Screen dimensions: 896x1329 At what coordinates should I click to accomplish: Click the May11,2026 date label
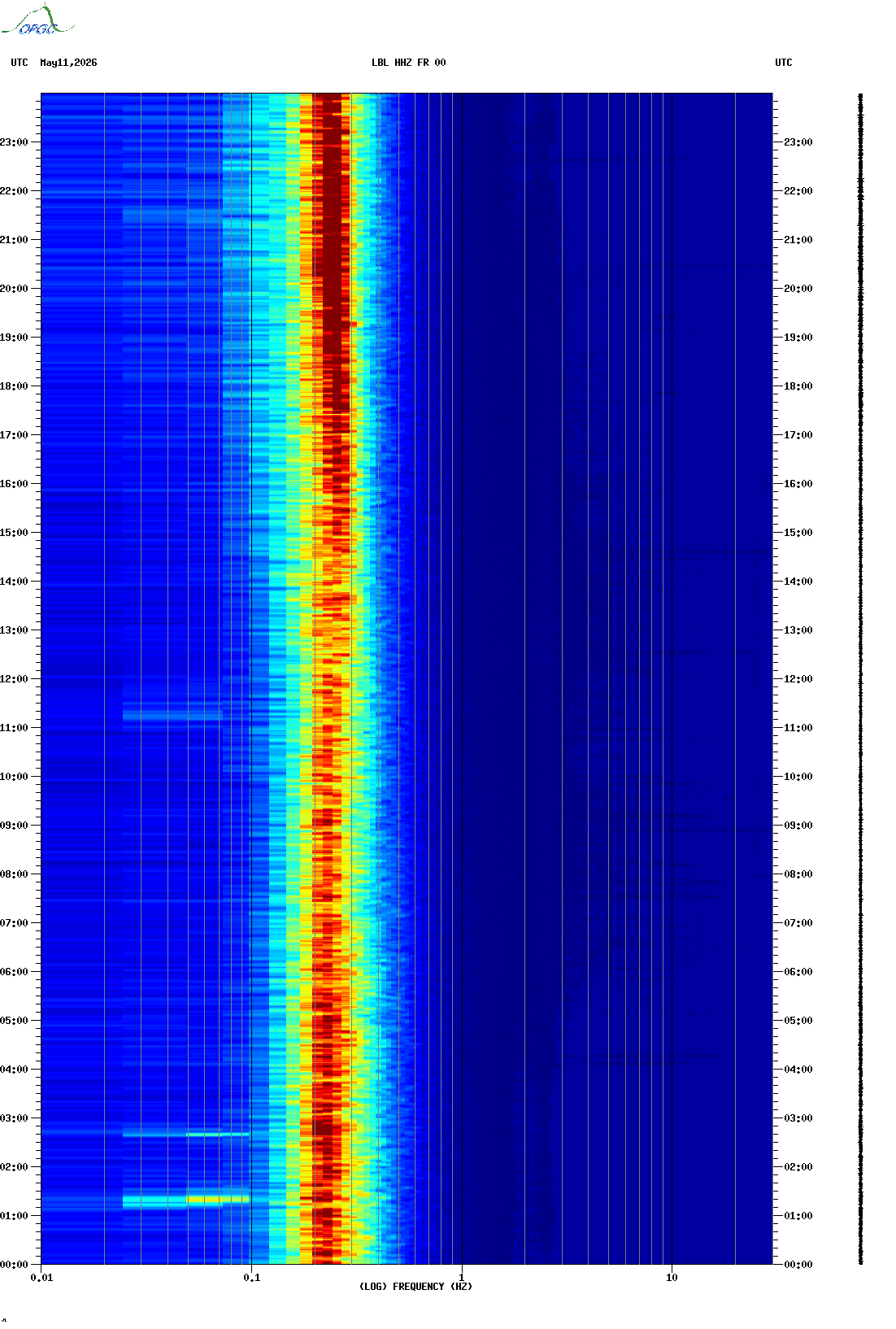pyautogui.click(x=68, y=63)
